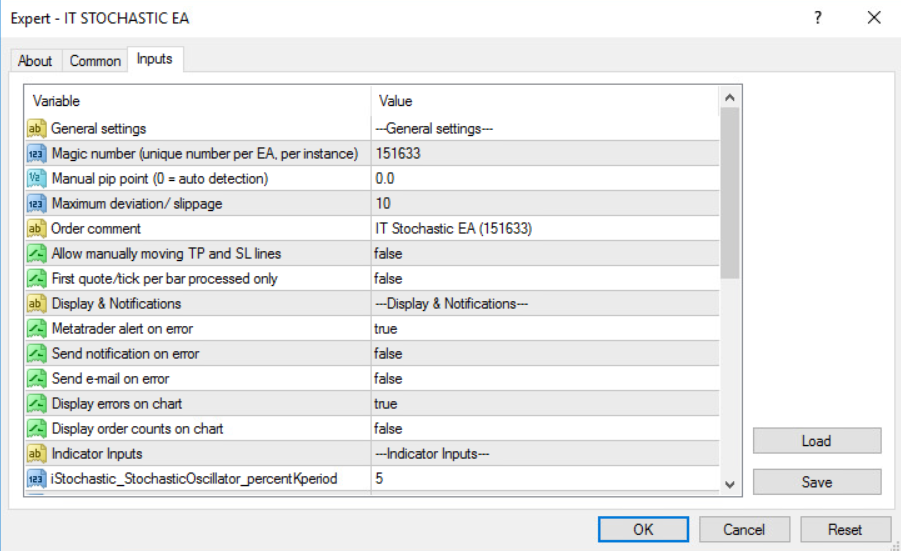Click the string icon beside General settings
This screenshot has width=901, height=551.
36,129
